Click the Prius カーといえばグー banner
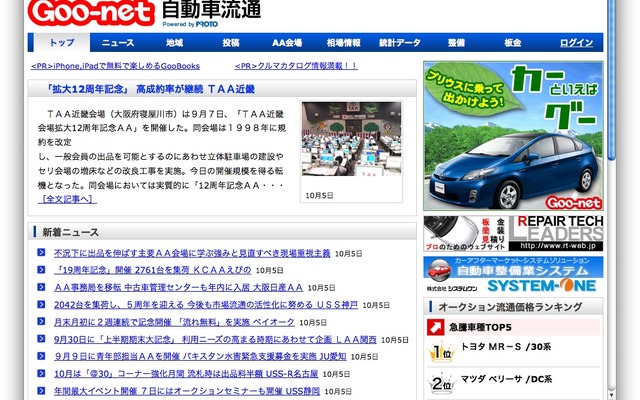 [513, 136]
